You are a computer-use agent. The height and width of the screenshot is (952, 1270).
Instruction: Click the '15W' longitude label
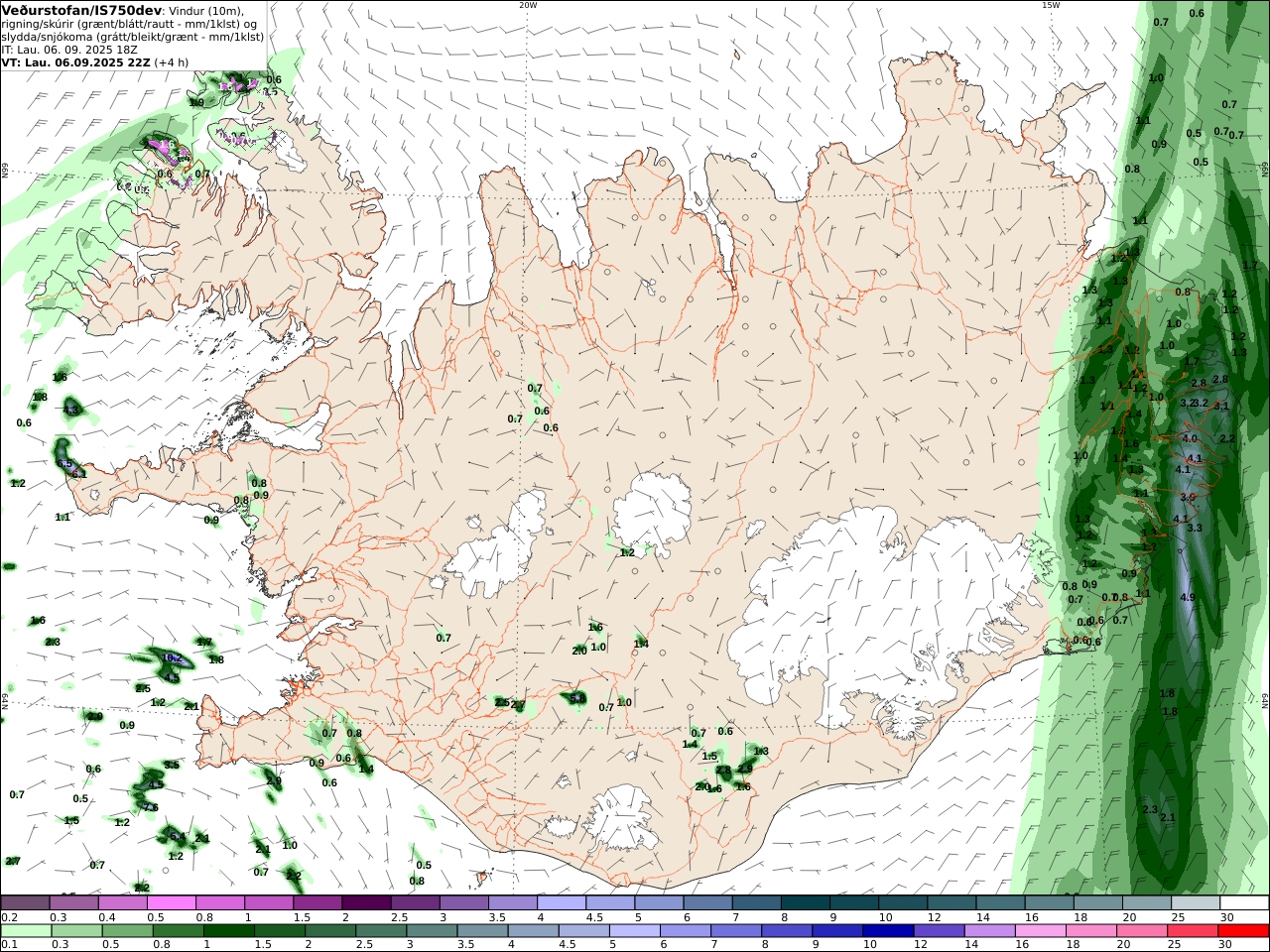[1050, 5]
